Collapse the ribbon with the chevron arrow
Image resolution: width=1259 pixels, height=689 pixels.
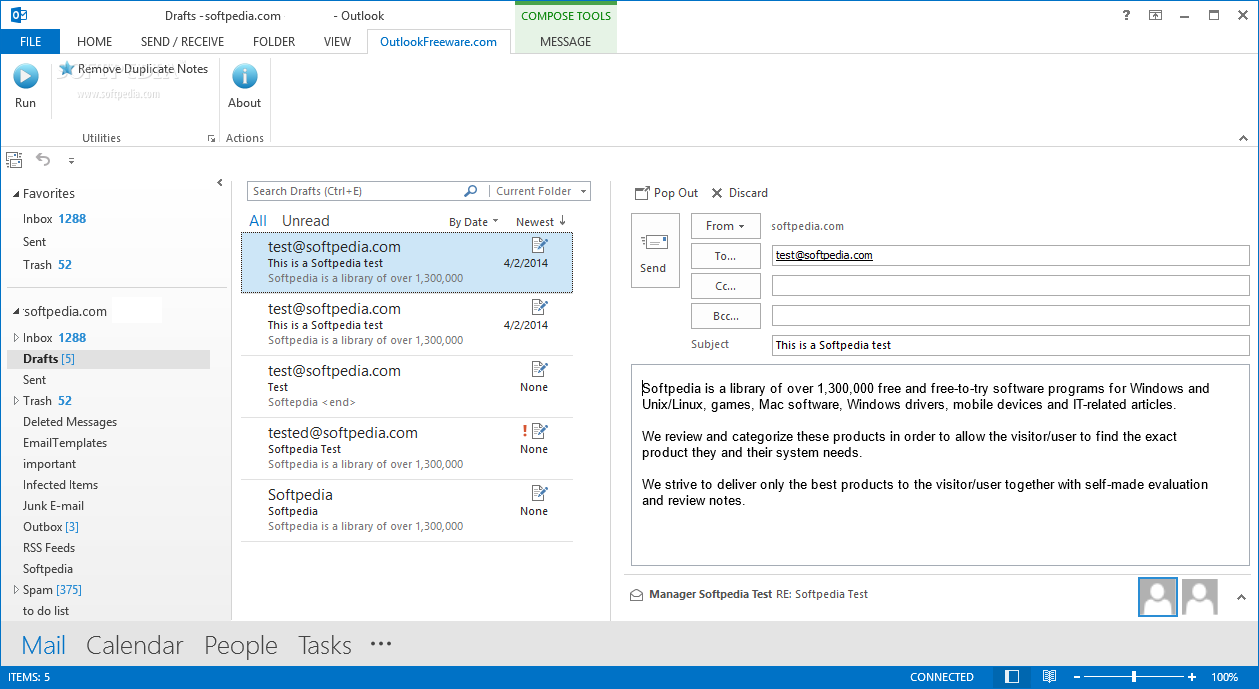point(1244,139)
